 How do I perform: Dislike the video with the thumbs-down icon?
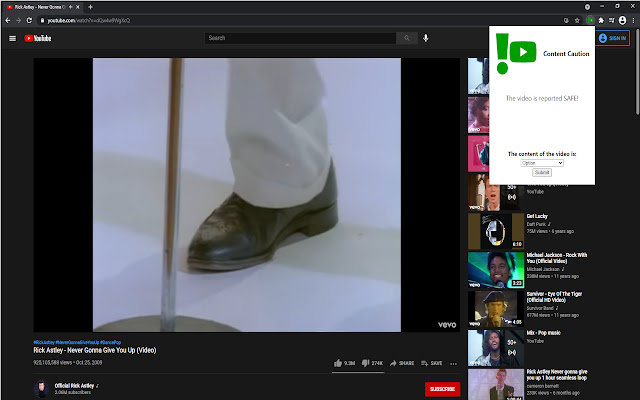pyautogui.click(x=366, y=363)
